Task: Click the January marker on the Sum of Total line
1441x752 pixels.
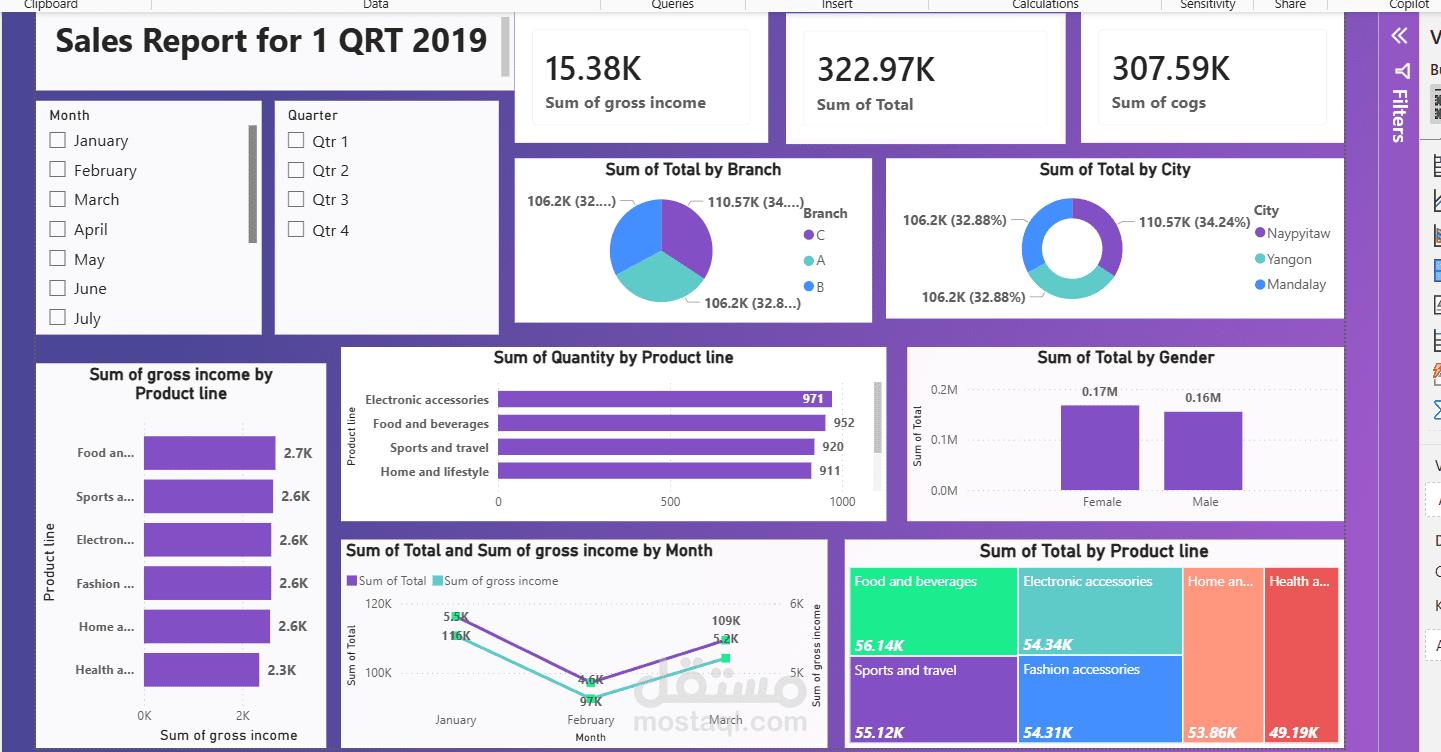Action: point(456,616)
